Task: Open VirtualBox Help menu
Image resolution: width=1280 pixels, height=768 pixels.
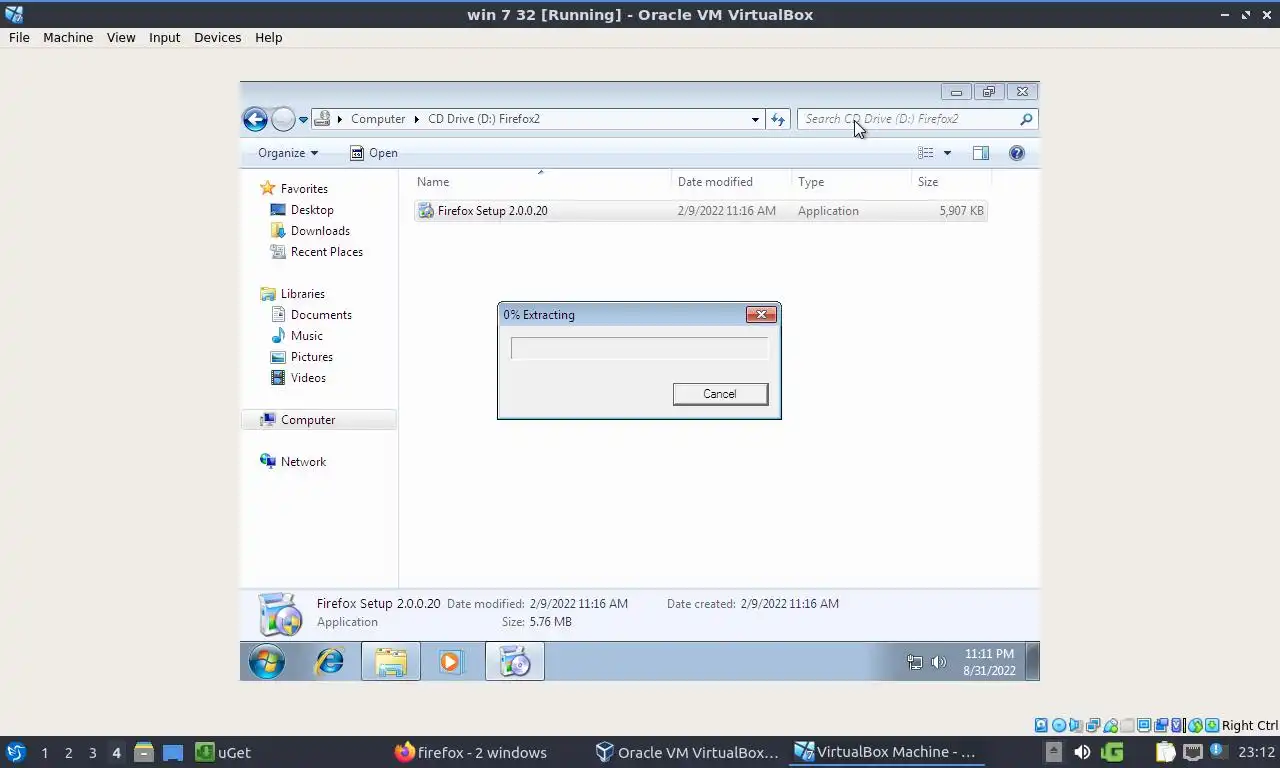Action: coord(269,37)
